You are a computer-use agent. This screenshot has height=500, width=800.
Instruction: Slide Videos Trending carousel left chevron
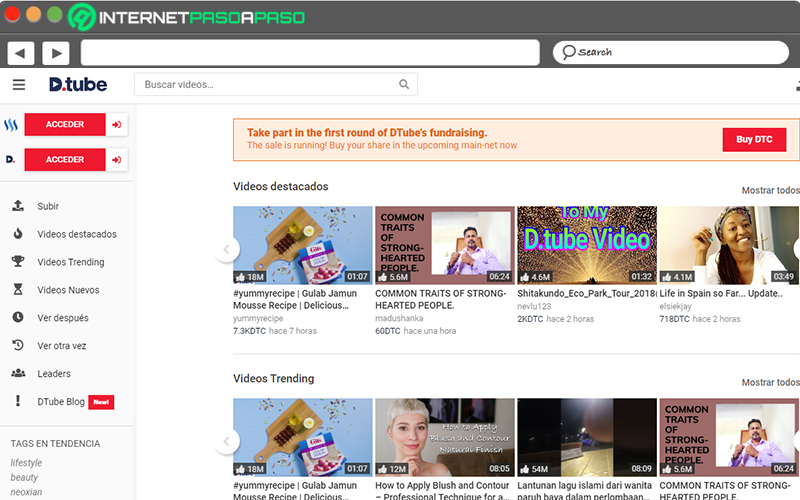[x=227, y=441]
